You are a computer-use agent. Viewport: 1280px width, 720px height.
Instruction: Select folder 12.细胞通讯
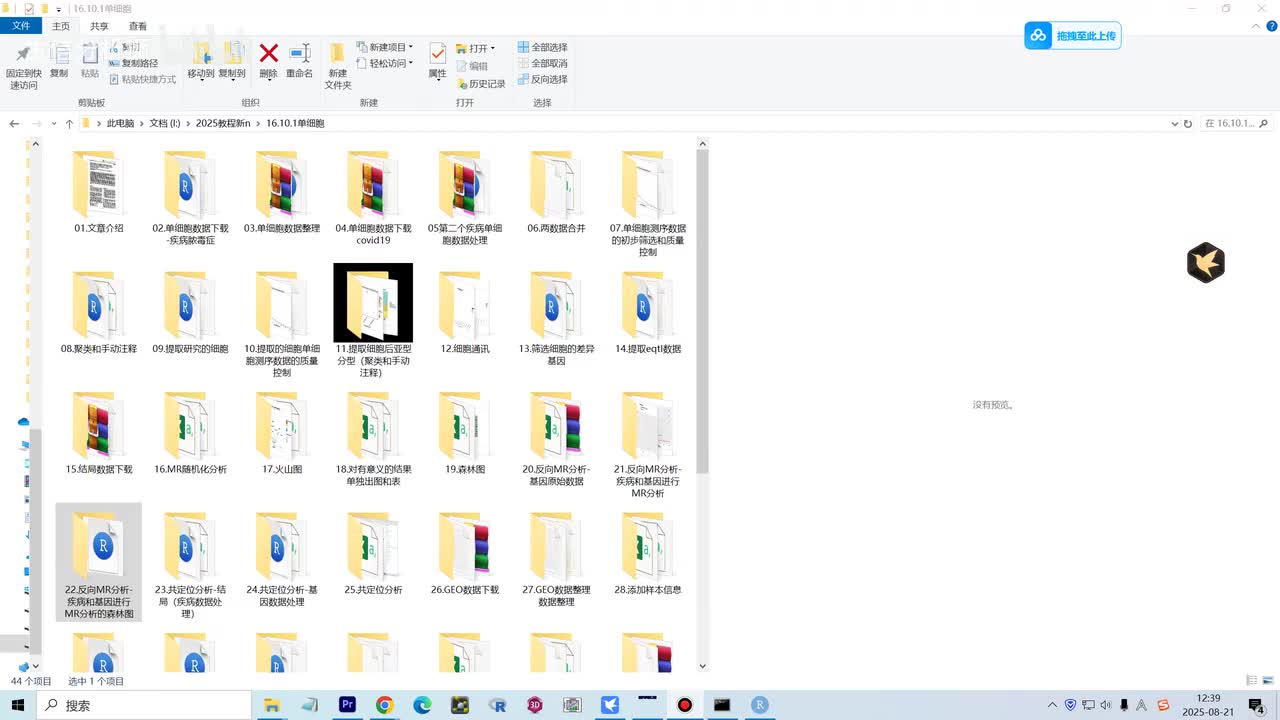(465, 313)
